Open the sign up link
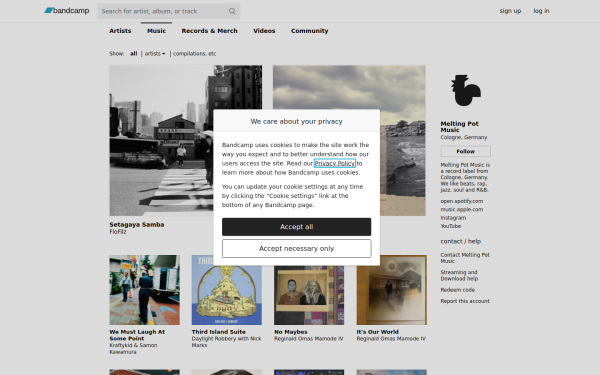This screenshot has width=600, height=375. (x=510, y=11)
